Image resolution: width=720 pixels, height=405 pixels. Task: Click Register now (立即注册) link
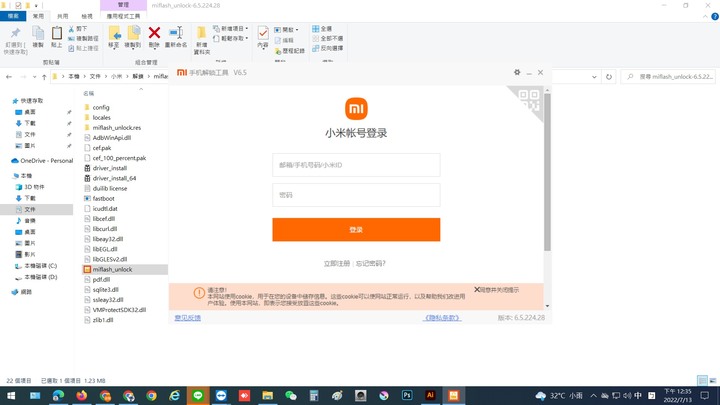tap(337, 264)
